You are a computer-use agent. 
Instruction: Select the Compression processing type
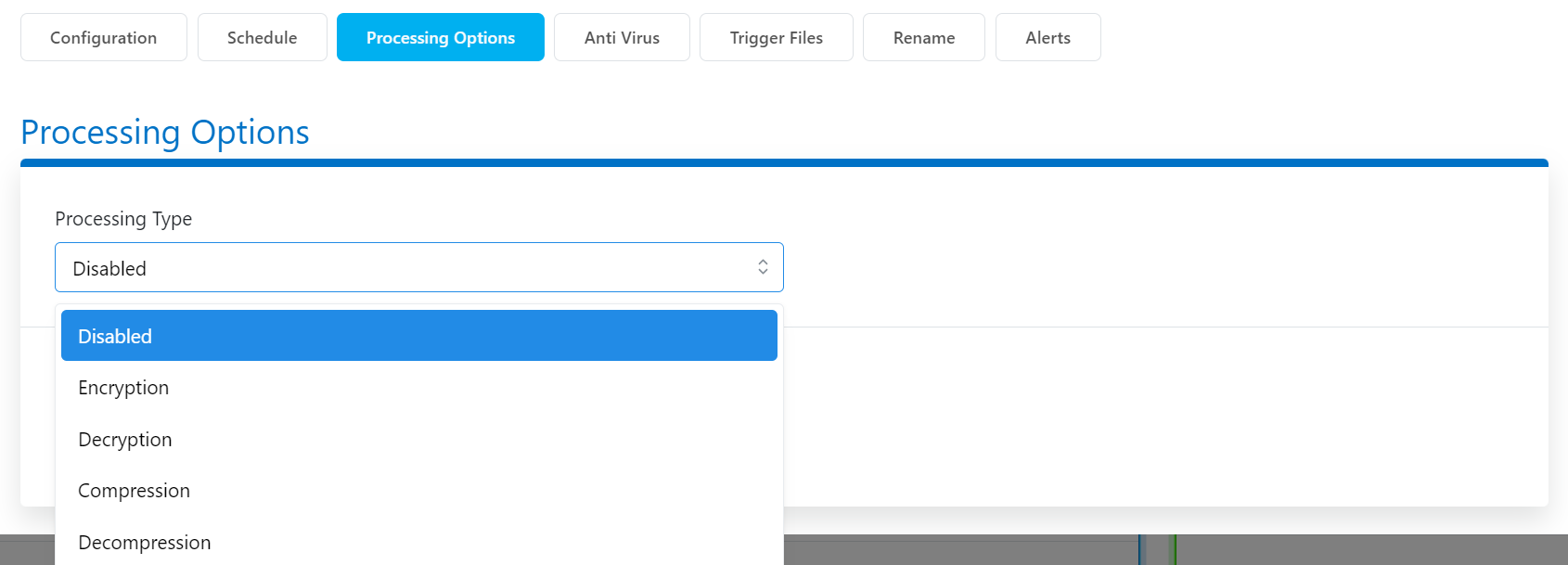(x=134, y=491)
